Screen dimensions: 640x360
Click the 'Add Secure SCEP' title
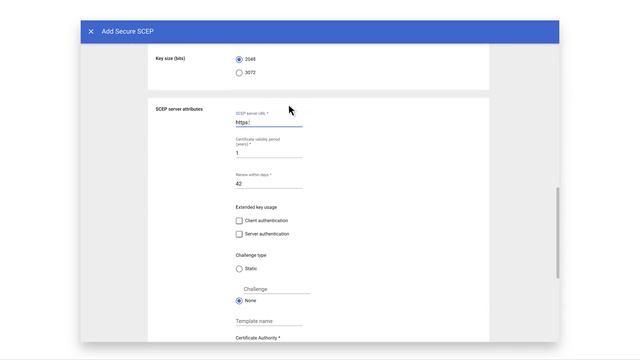click(x=127, y=31)
